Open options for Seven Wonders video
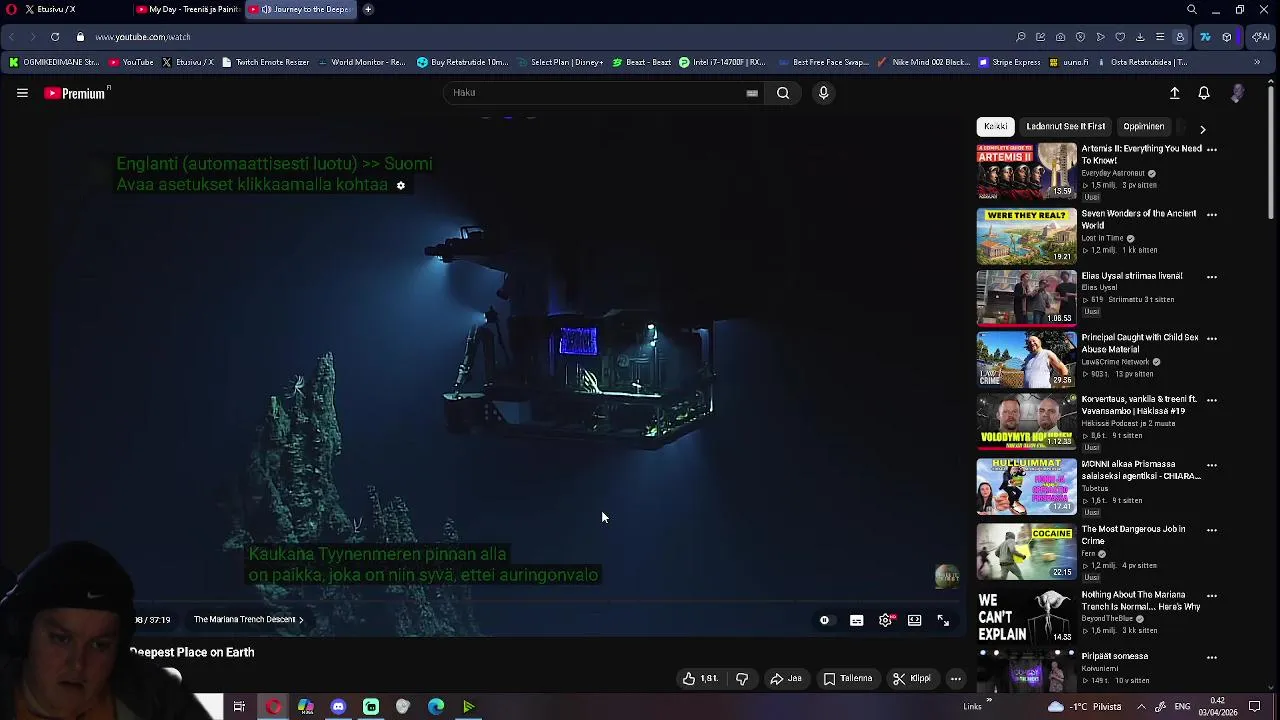Screen dimensions: 1280x720 (1212, 214)
